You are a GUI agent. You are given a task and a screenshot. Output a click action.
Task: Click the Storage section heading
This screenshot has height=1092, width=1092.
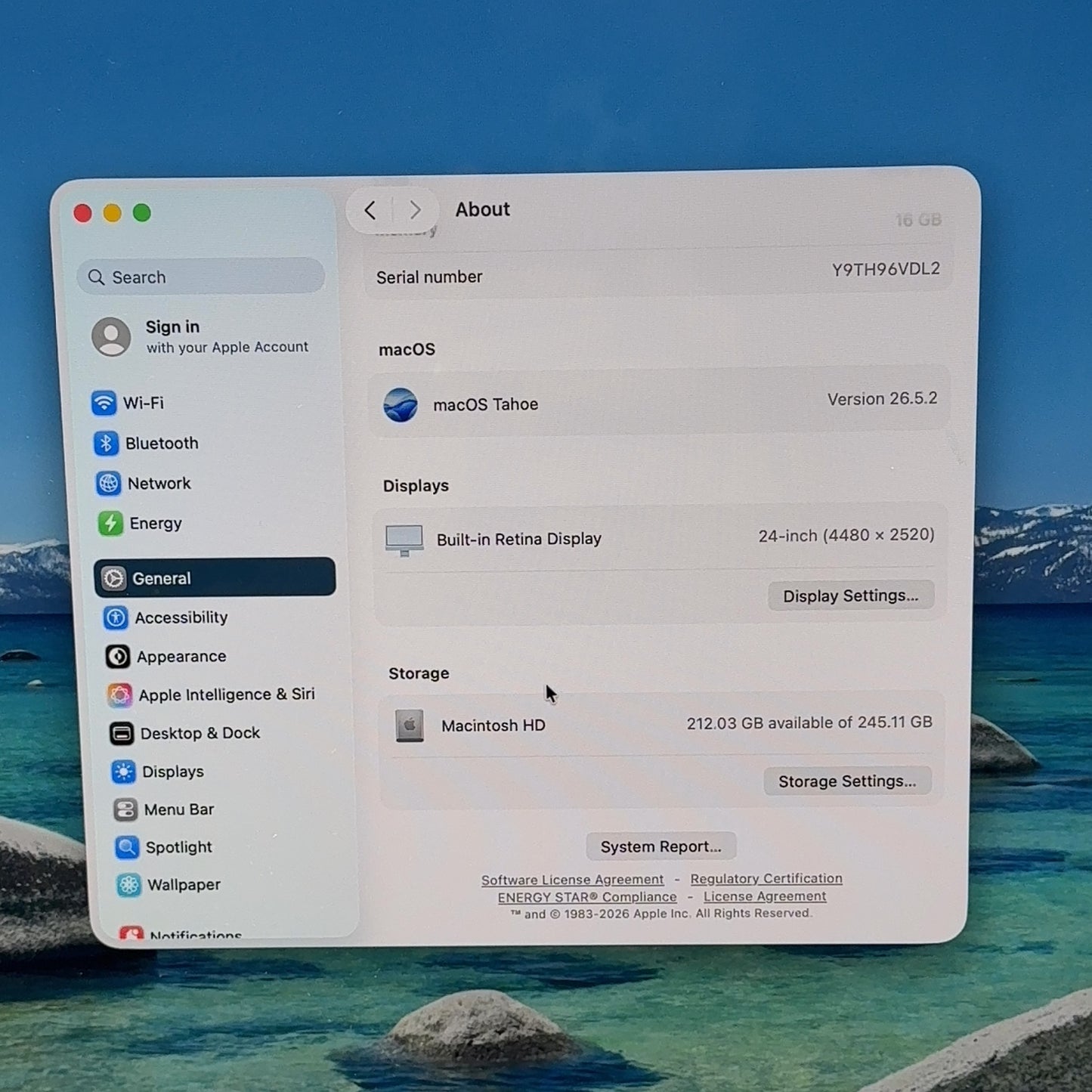click(419, 673)
